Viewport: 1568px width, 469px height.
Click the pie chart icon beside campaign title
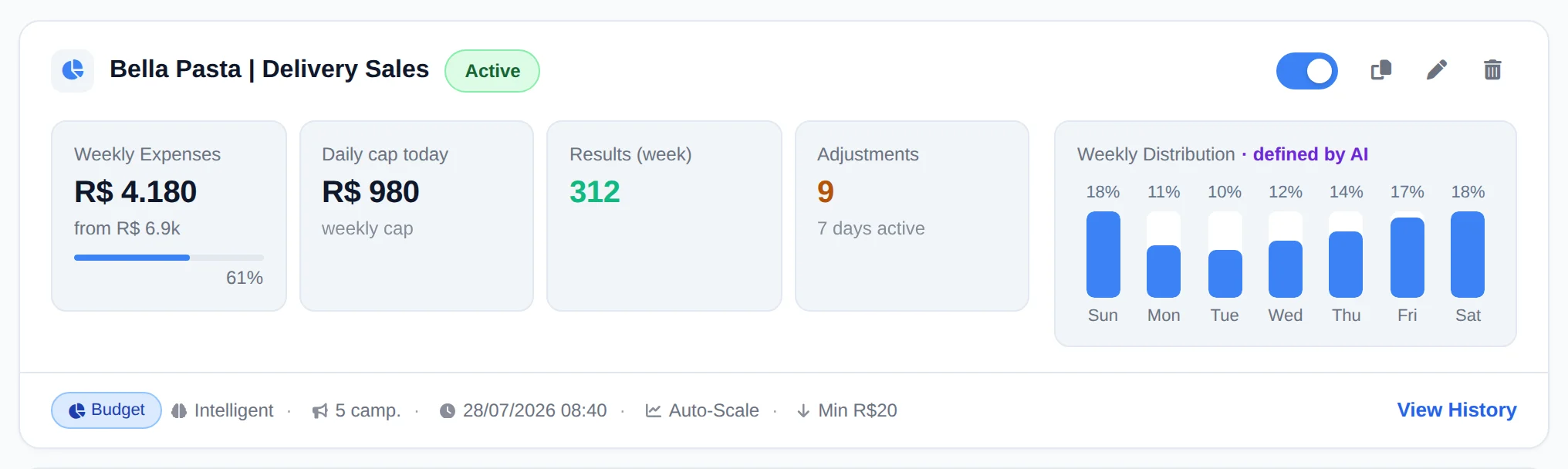pyautogui.click(x=73, y=70)
